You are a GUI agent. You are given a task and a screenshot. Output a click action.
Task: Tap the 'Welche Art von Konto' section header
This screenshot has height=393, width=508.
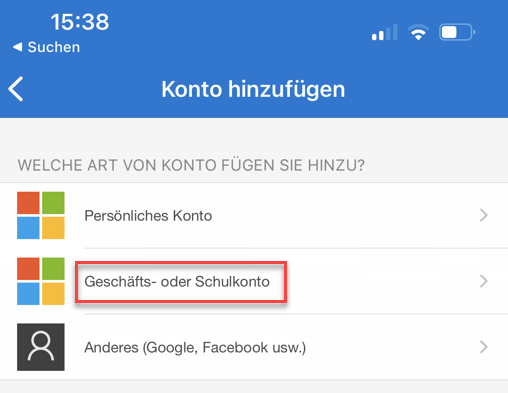coord(191,165)
